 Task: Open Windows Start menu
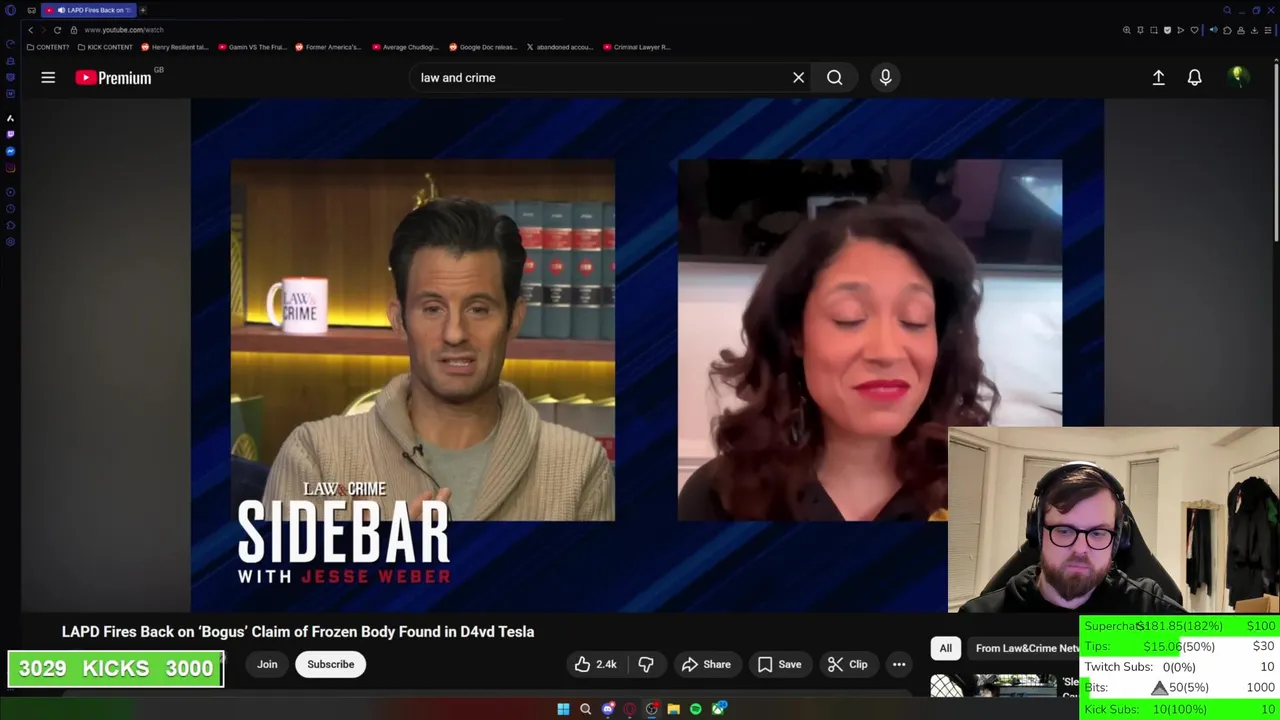(x=563, y=709)
